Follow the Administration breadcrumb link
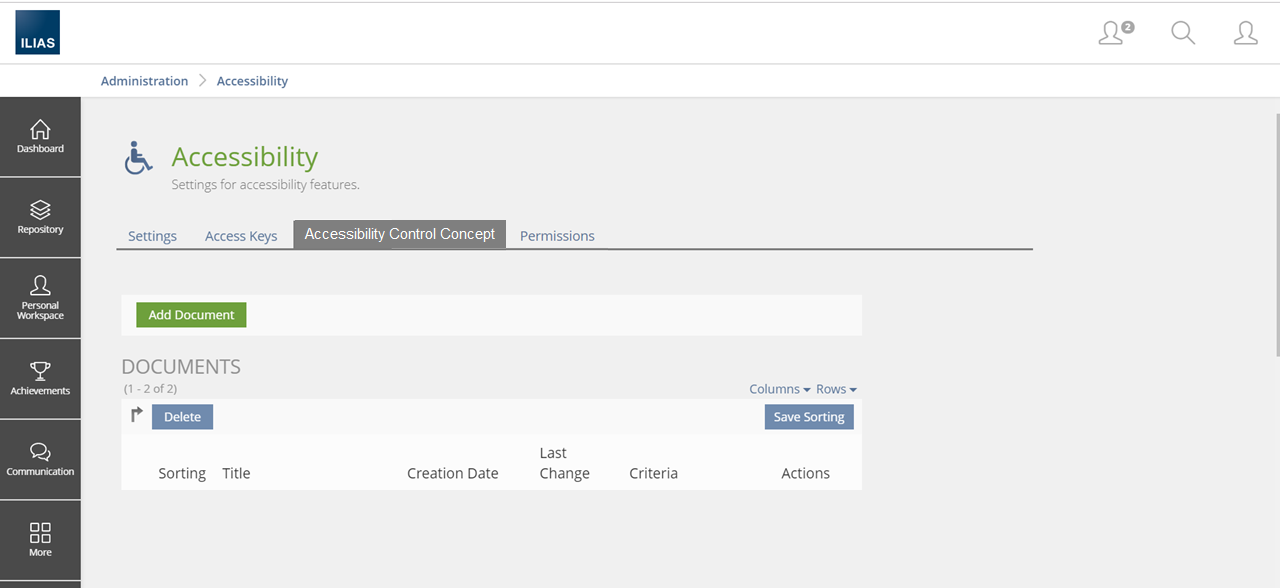Screen dimensions: 1280x588 (x=144, y=81)
